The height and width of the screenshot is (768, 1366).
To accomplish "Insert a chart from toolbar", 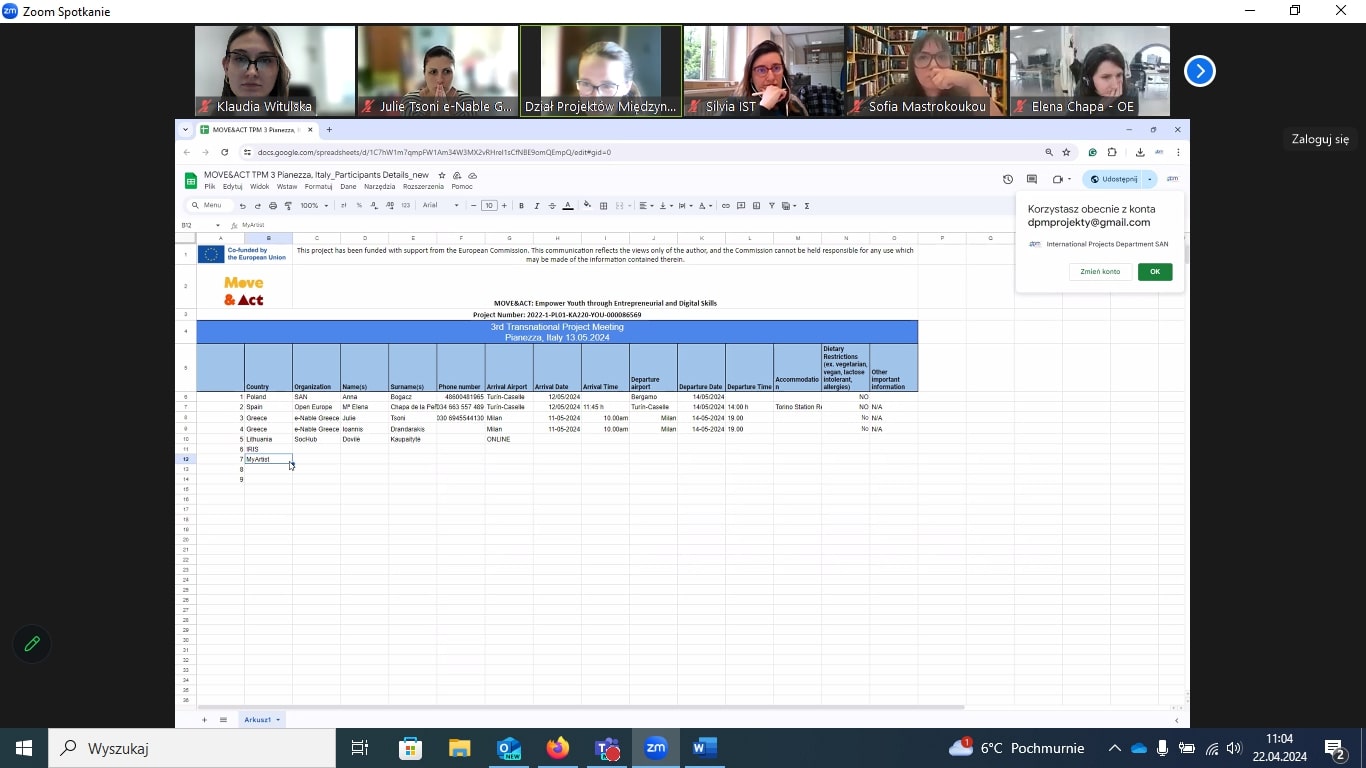I will click(x=757, y=206).
